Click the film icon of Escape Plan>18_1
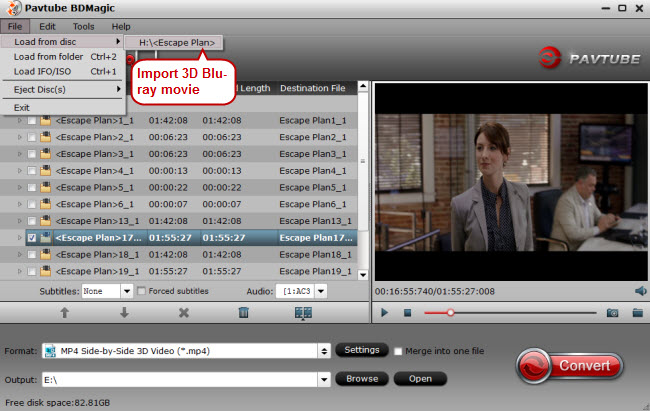The image size is (650, 411). [46, 255]
